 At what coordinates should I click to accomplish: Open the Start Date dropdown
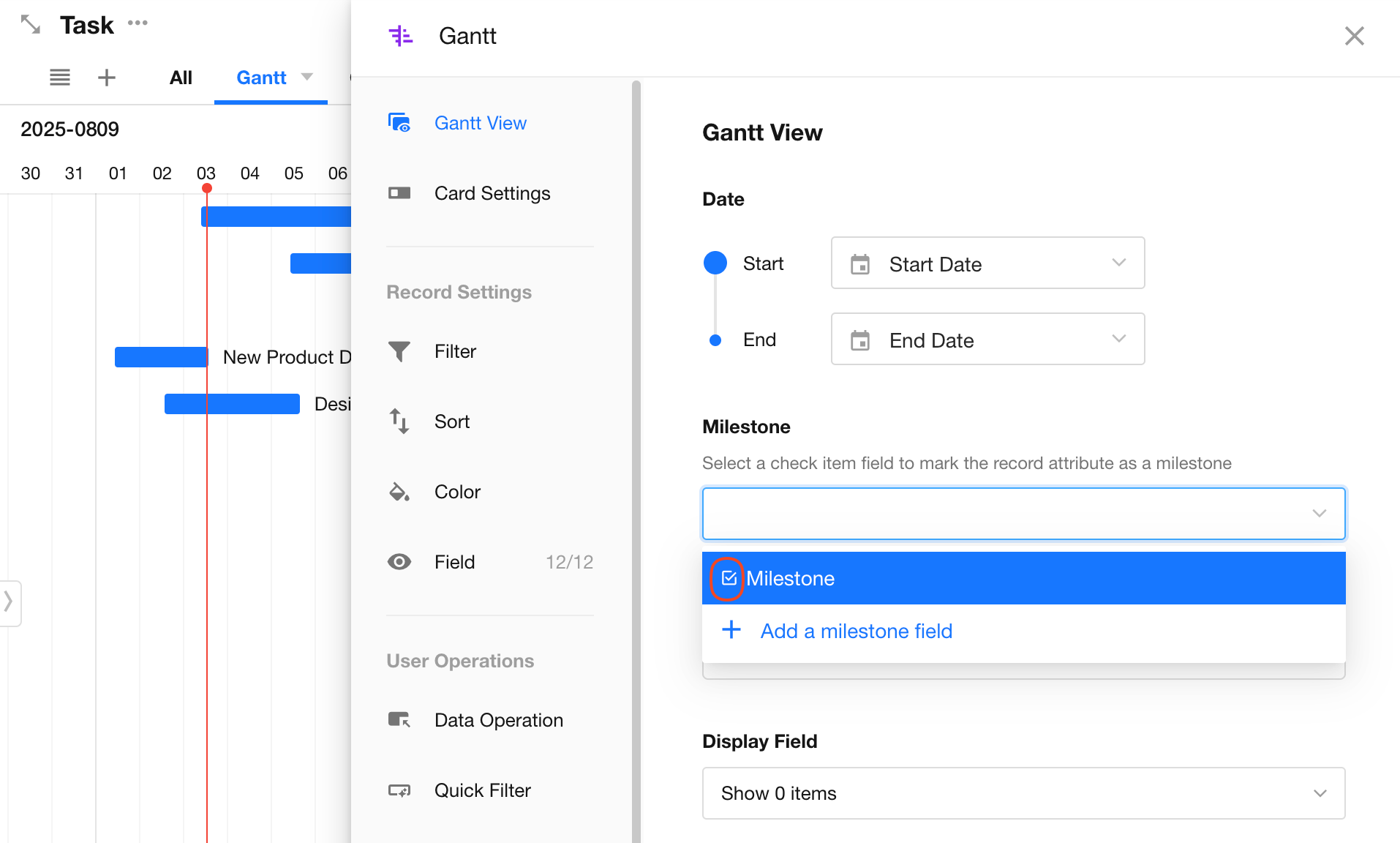(x=987, y=263)
